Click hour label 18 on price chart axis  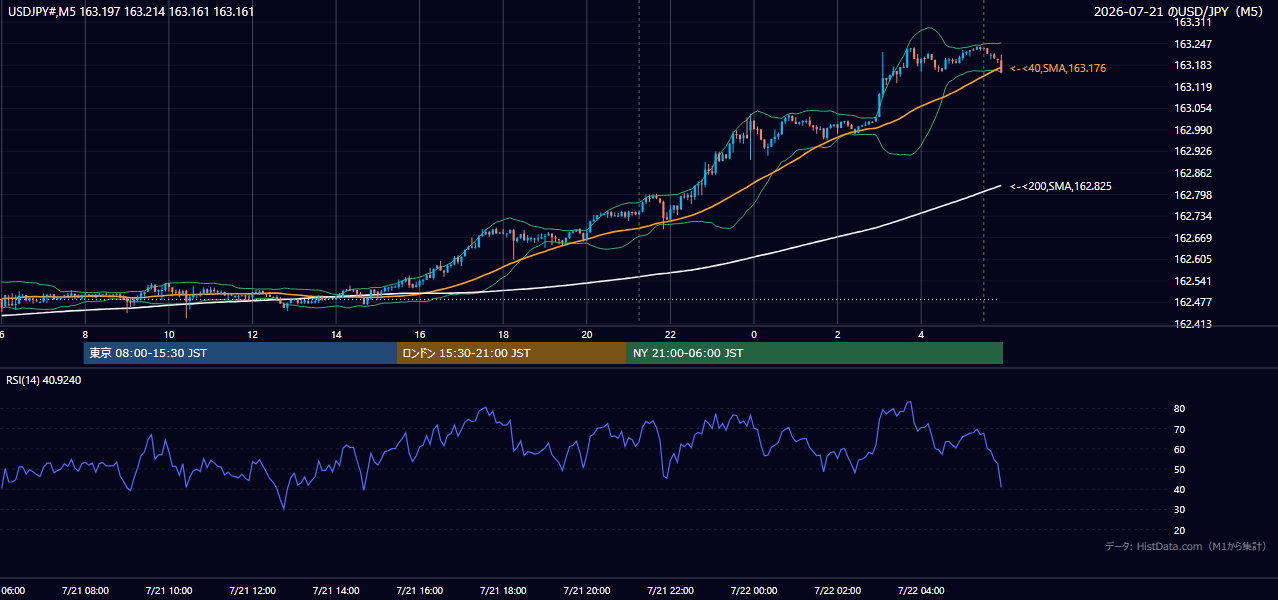tap(503, 334)
